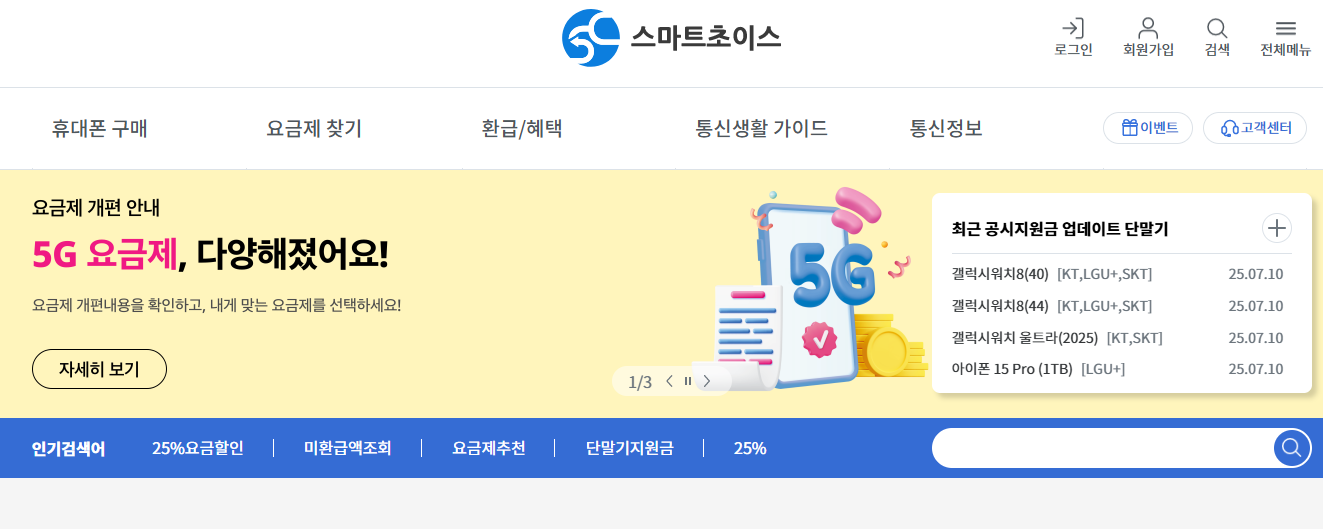This screenshot has width=1323, height=529.
Task: Open the 환급/혜택 menu
Action: pyautogui.click(x=522, y=128)
